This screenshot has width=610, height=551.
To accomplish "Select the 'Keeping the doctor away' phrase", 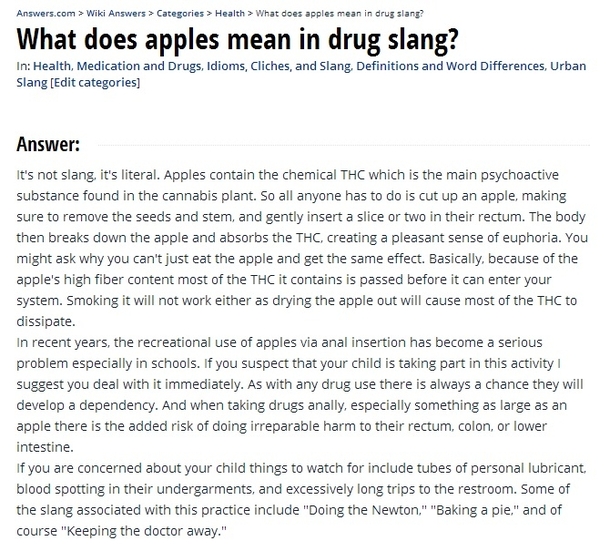I will (144, 531).
